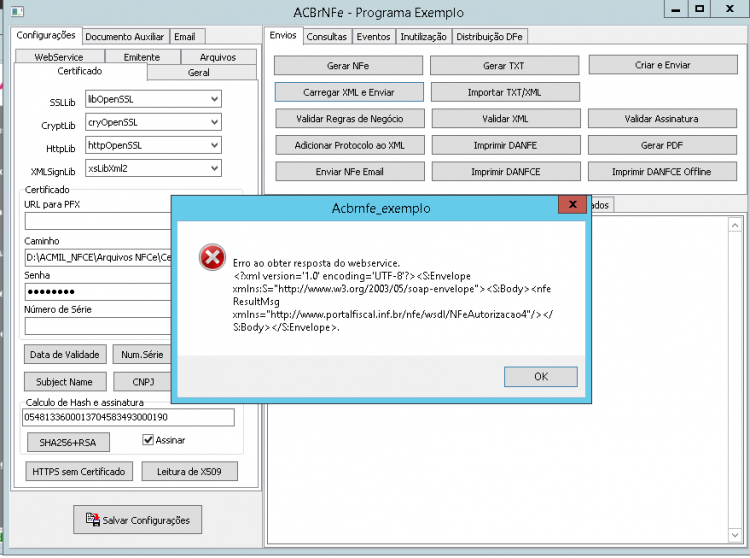Minimize the ACBrNFe window
This screenshot has height=558, width=750.
pos(676,9)
